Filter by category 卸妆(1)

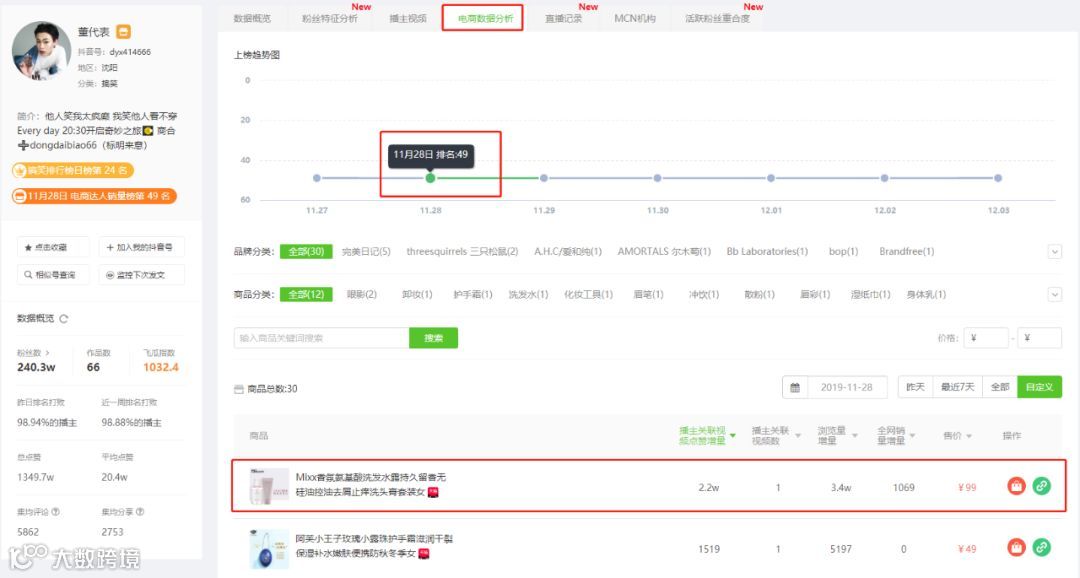[417, 294]
